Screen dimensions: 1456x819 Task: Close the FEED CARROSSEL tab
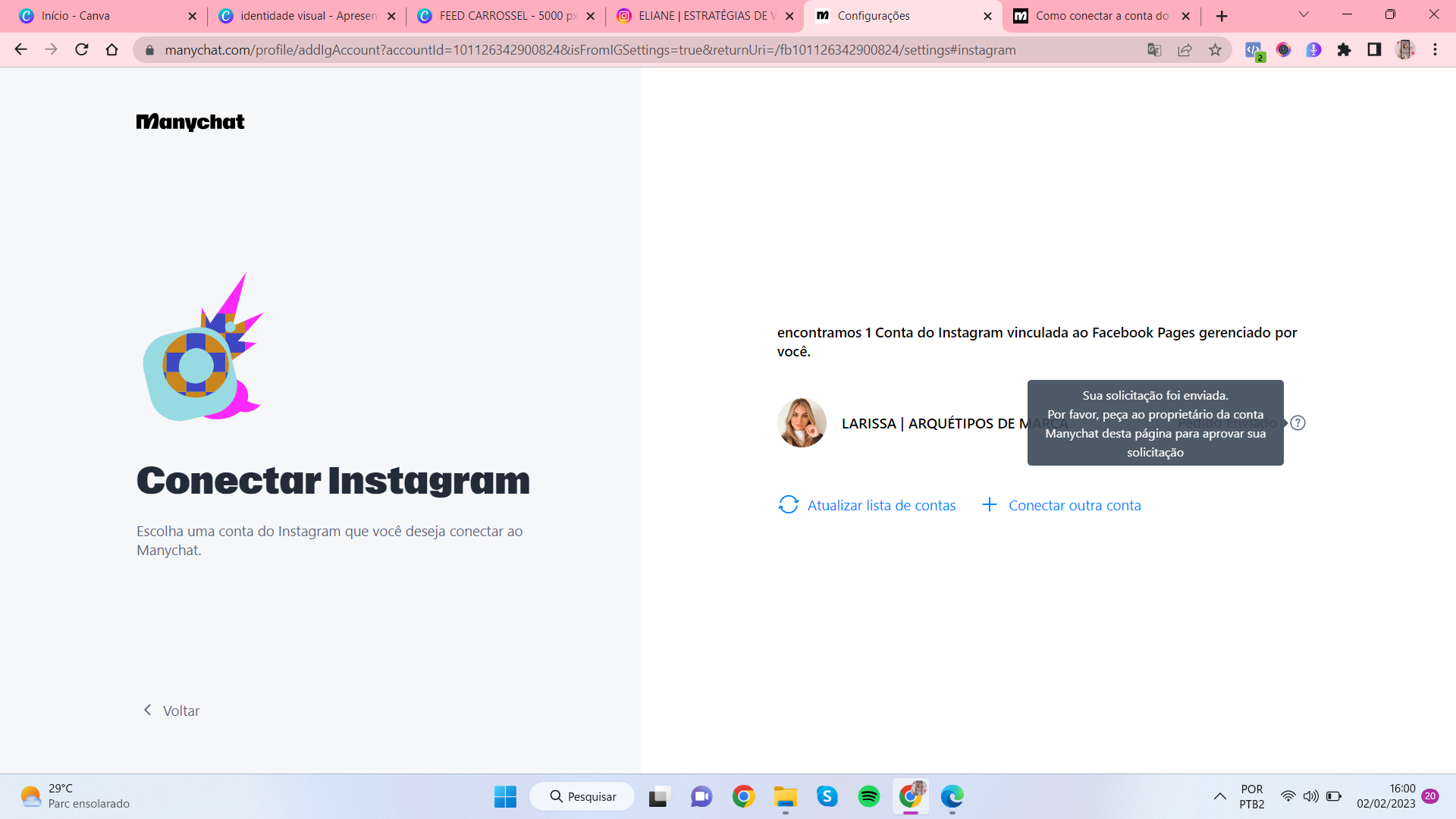(591, 16)
